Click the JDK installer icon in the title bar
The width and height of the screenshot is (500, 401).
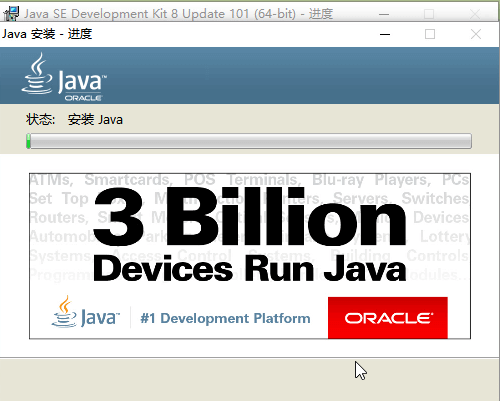coord(11,14)
